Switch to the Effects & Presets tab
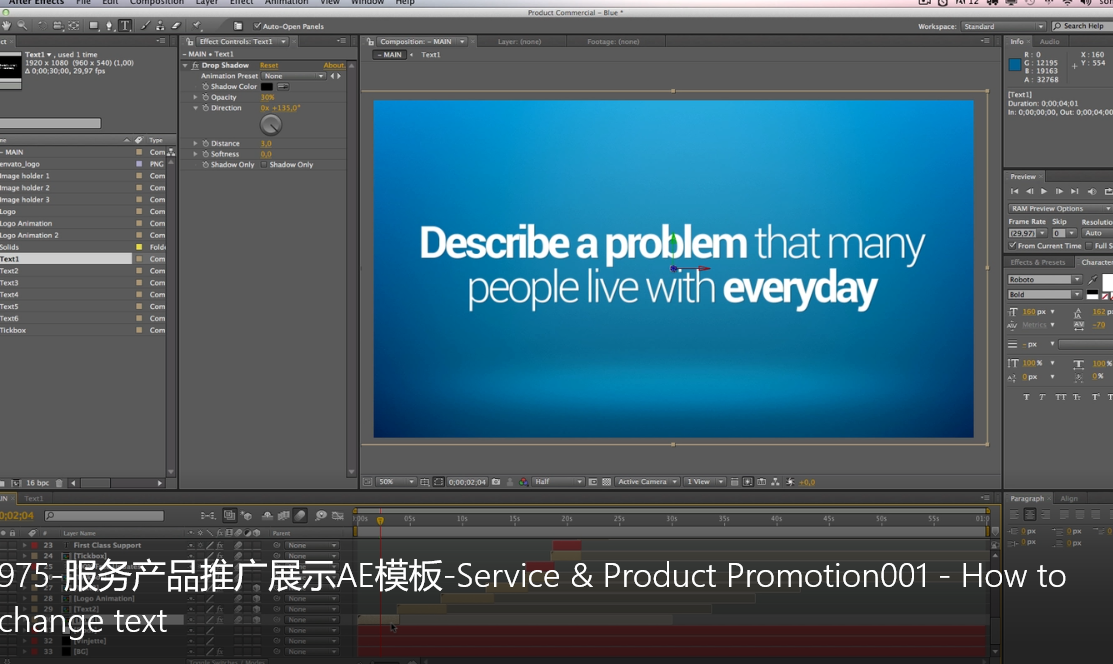Screen dimensions: 1113x664 coord(1038,262)
